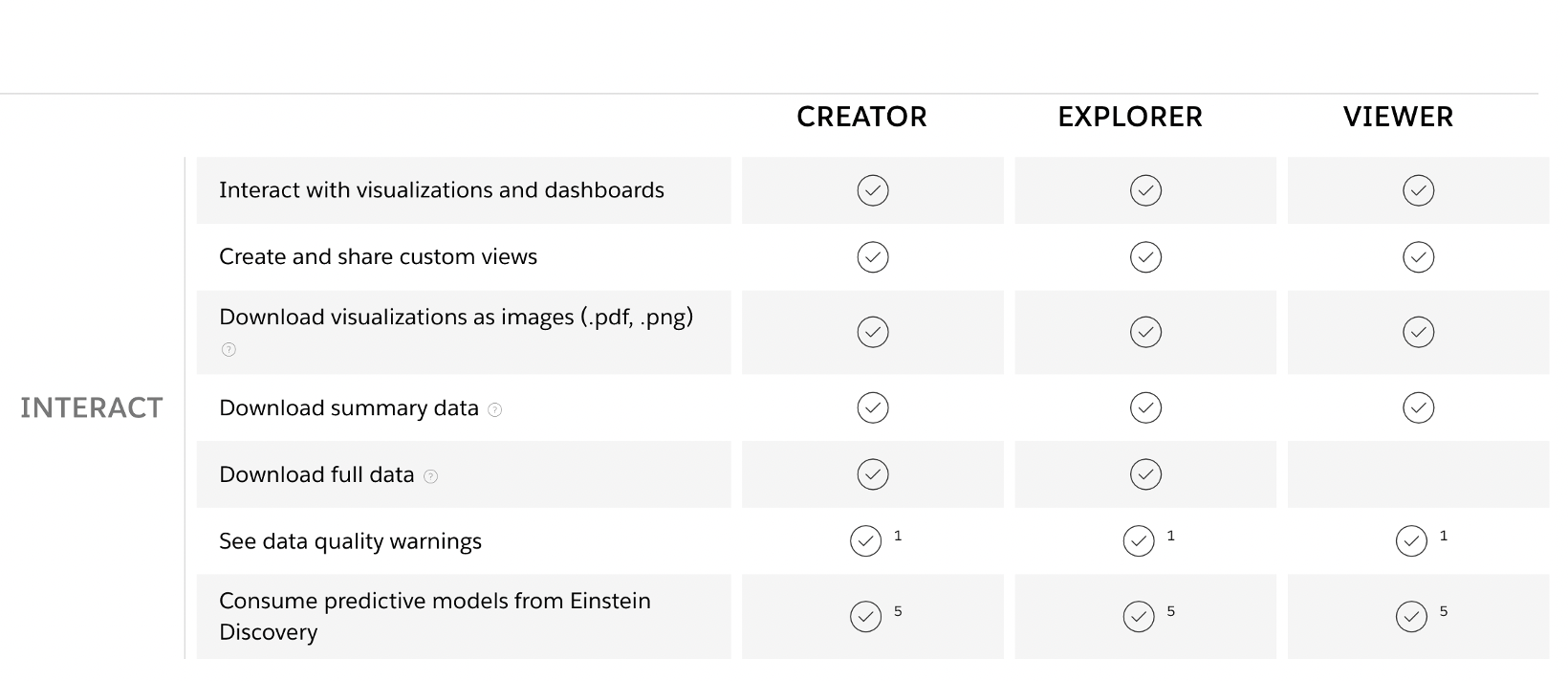
Task: Click footnote 5 beside Creator Einstein Discovery checkmark
Action: (x=898, y=611)
